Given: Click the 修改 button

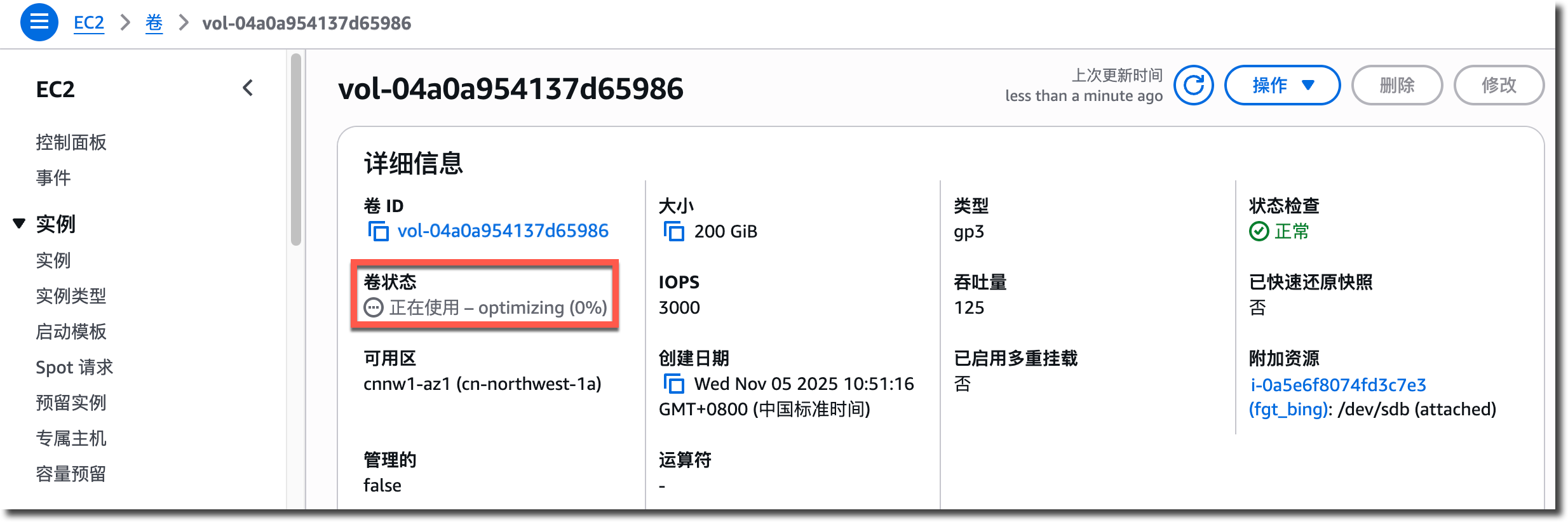Looking at the screenshot, I should point(1498,85).
